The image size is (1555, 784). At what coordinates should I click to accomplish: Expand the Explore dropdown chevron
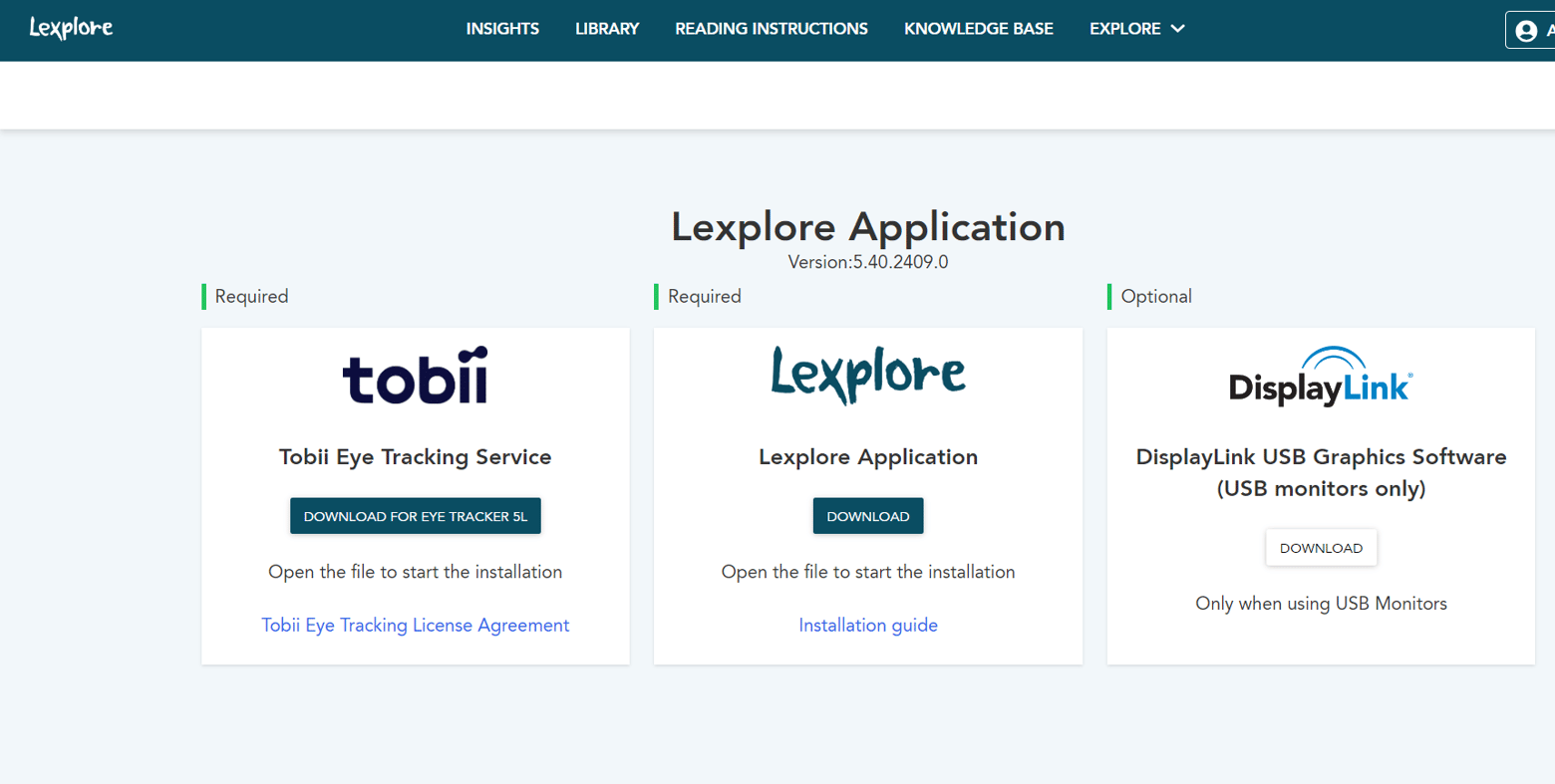coord(1177,29)
